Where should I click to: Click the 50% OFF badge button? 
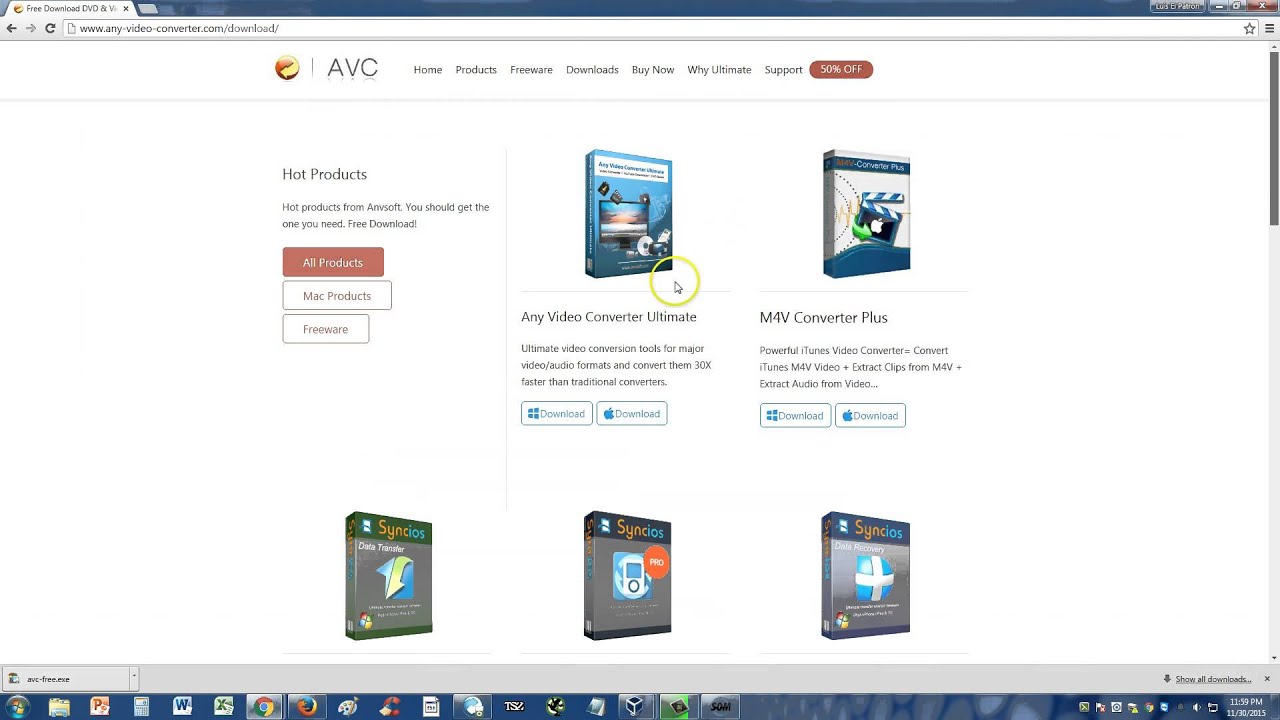tap(841, 69)
